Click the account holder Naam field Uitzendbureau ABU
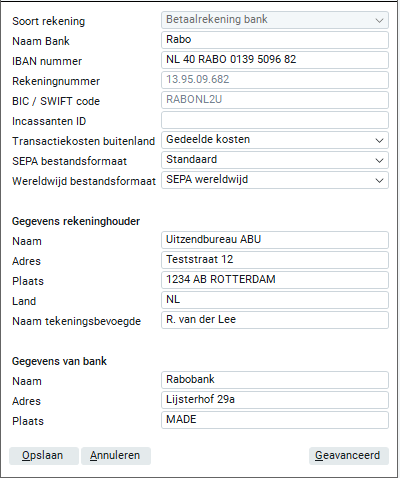The image size is (400, 478). [275, 240]
